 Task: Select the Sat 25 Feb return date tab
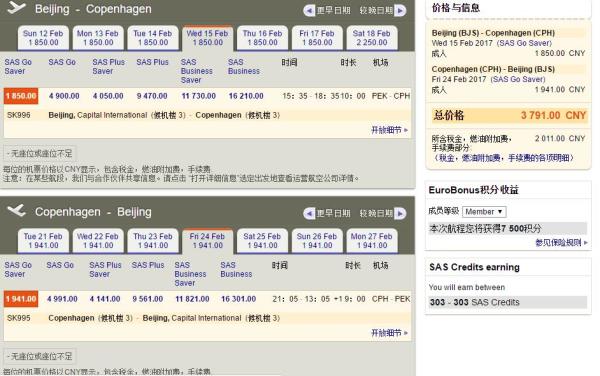point(262,241)
